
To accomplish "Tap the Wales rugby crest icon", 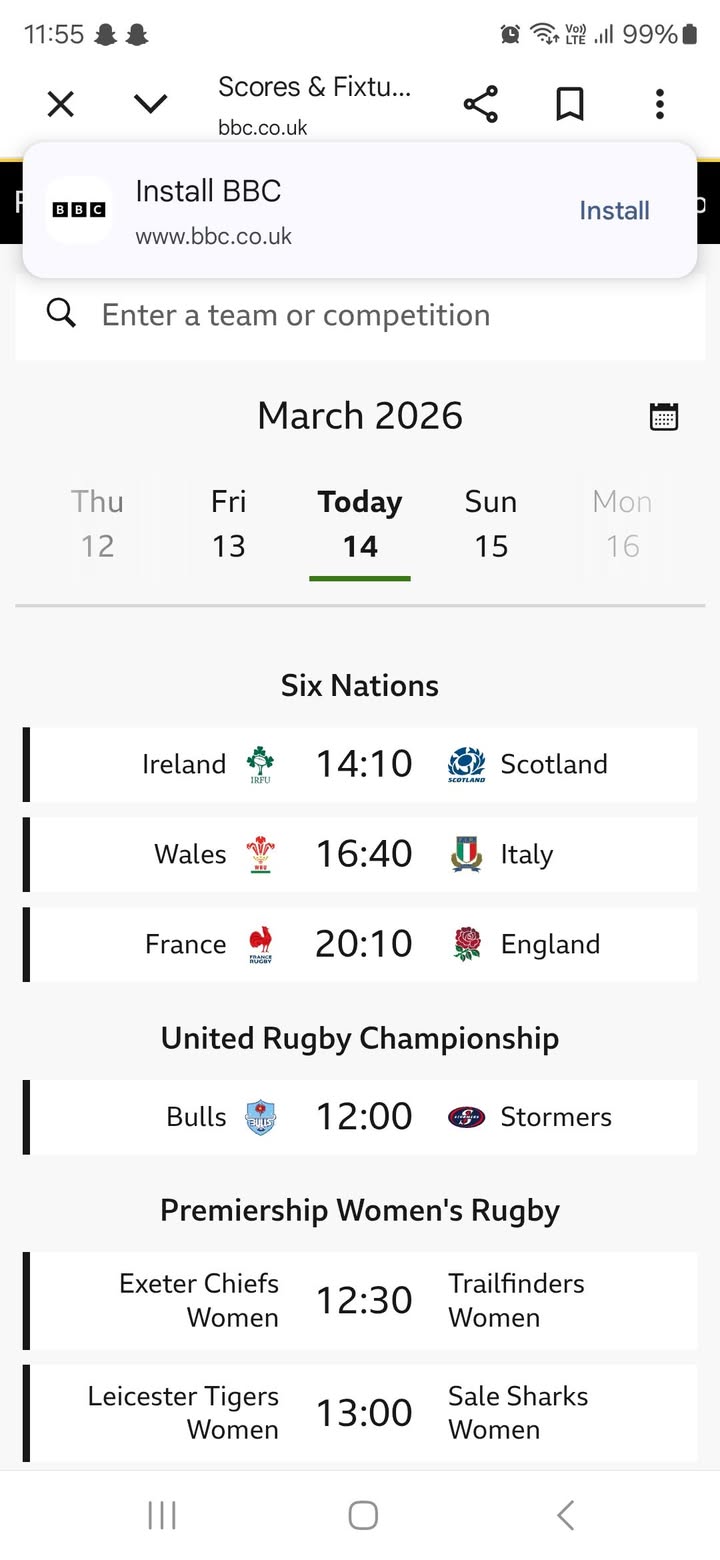I will point(261,855).
